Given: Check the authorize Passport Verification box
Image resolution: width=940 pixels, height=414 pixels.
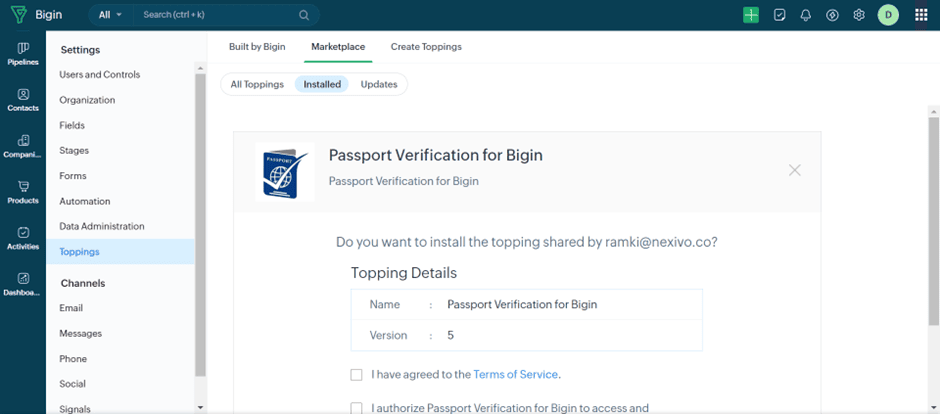Looking at the screenshot, I should point(357,408).
